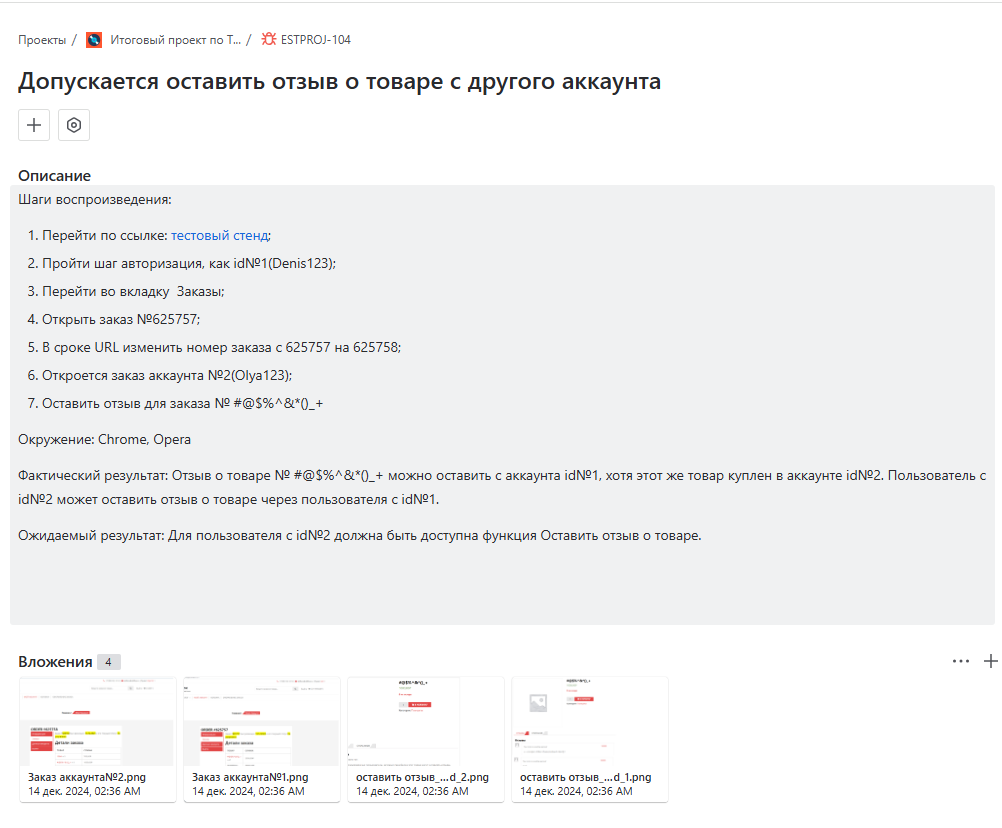The image size is (1002, 828).
Task: Open the оставить отзыв d_2.png attachment preview
Action: click(x=426, y=722)
